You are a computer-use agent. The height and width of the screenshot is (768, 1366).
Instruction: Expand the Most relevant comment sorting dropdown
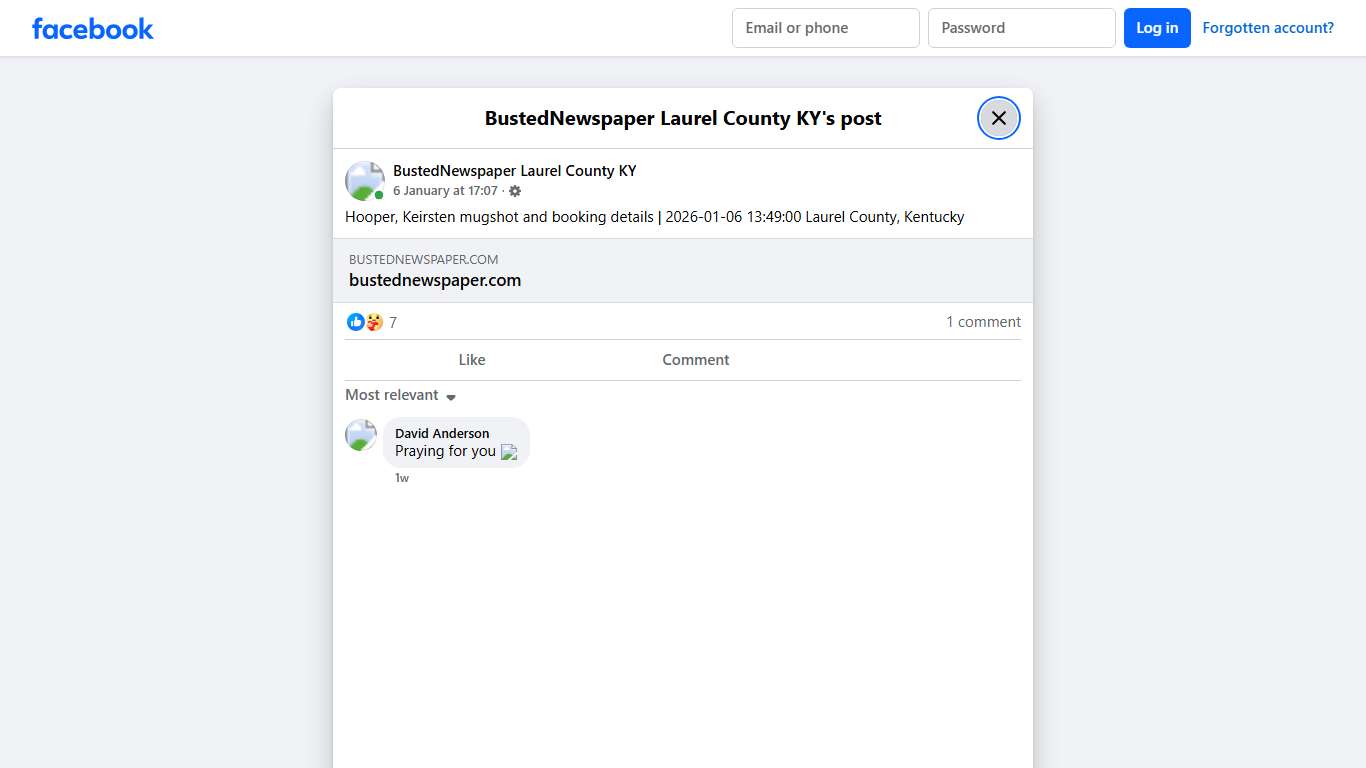[401, 395]
